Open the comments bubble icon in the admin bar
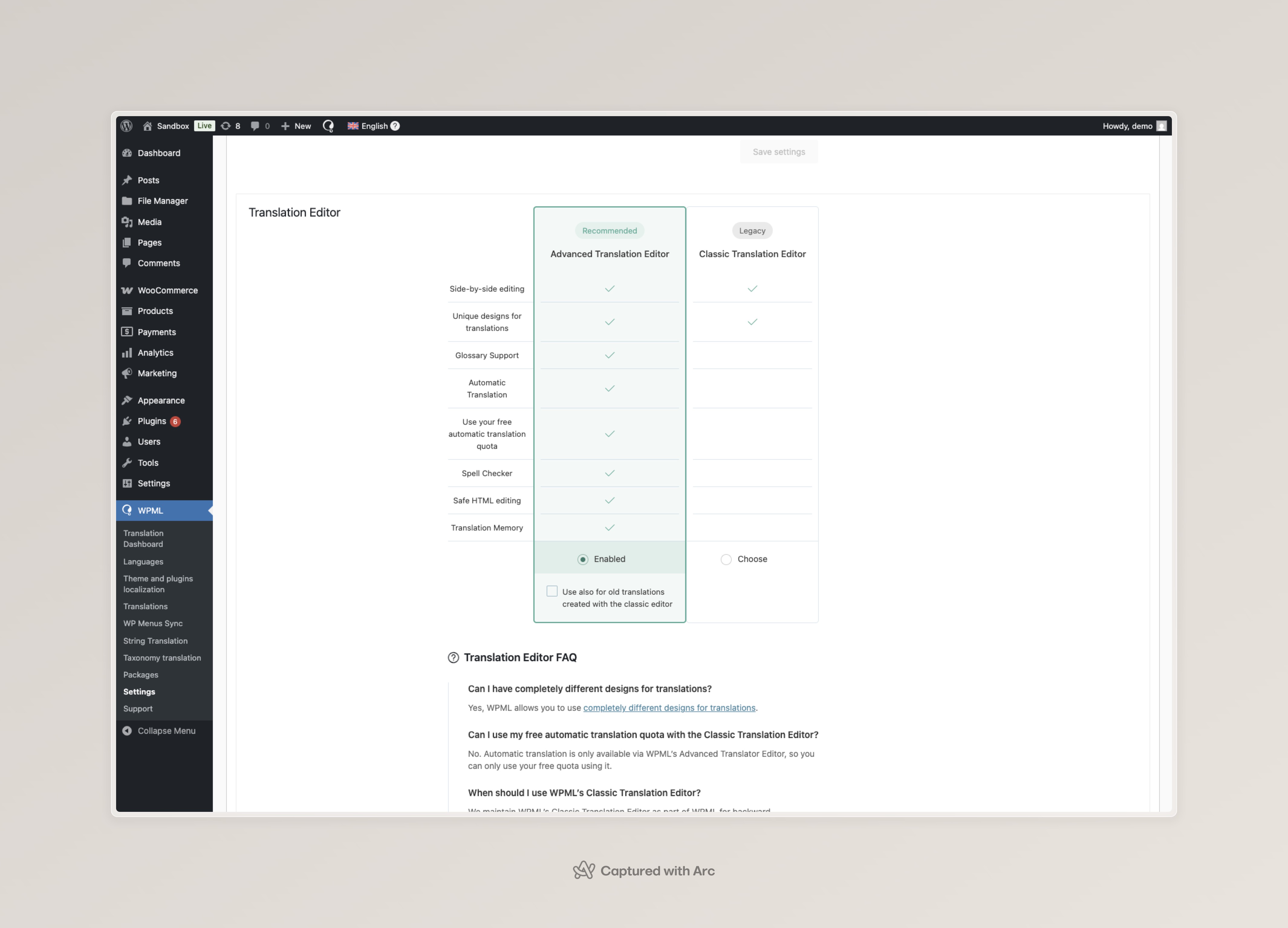 click(255, 126)
